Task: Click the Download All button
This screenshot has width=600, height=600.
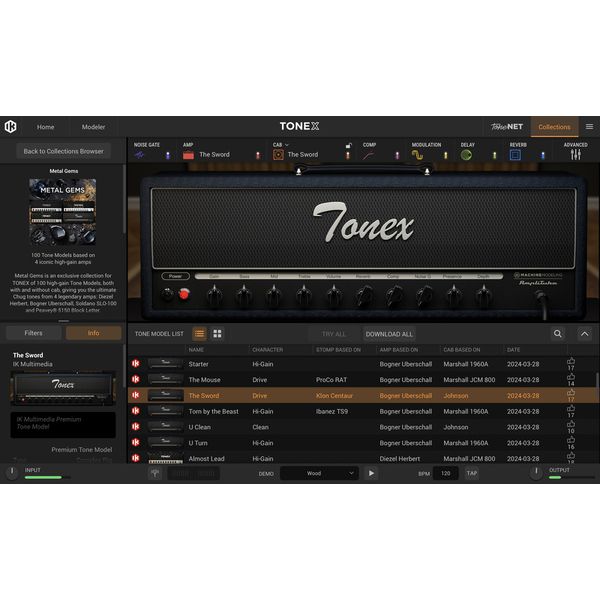Action: (389, 334)
